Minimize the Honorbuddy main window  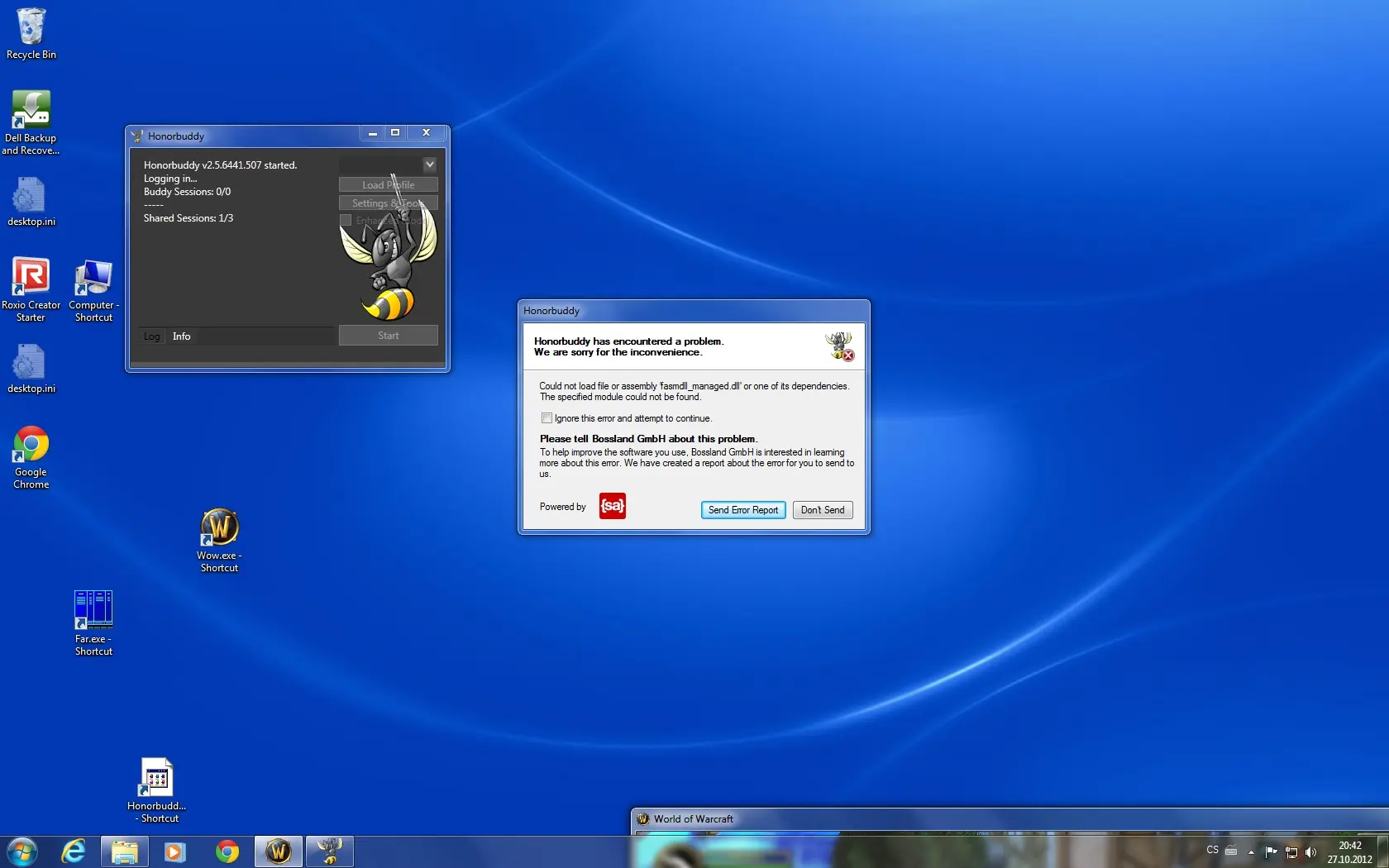click(373, 132)
